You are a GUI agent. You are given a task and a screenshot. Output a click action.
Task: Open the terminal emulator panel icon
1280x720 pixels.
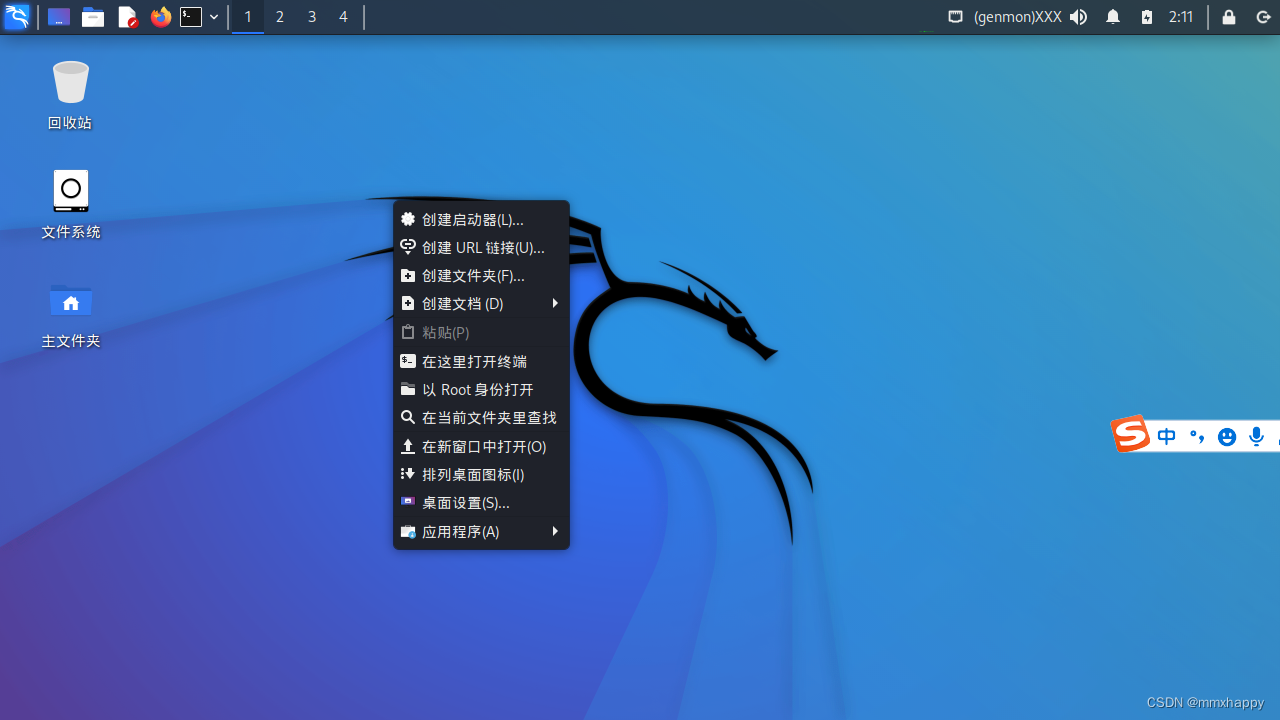click(191, 17)
